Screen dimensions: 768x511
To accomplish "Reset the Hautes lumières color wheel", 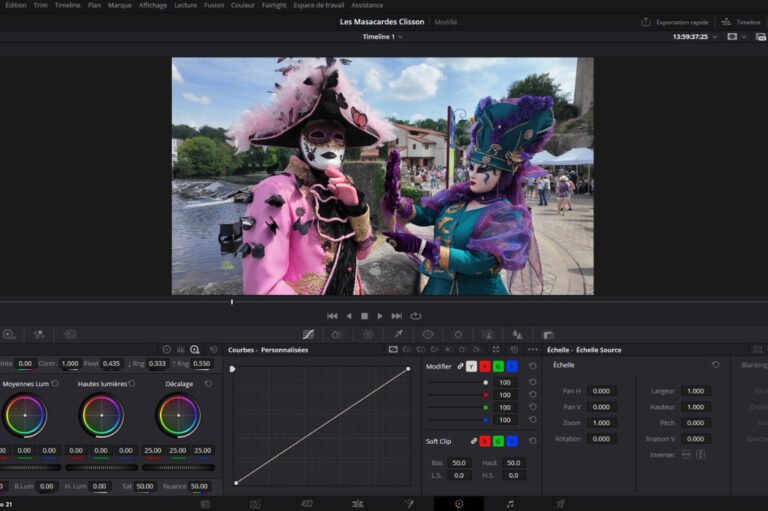I will (132, 384).
